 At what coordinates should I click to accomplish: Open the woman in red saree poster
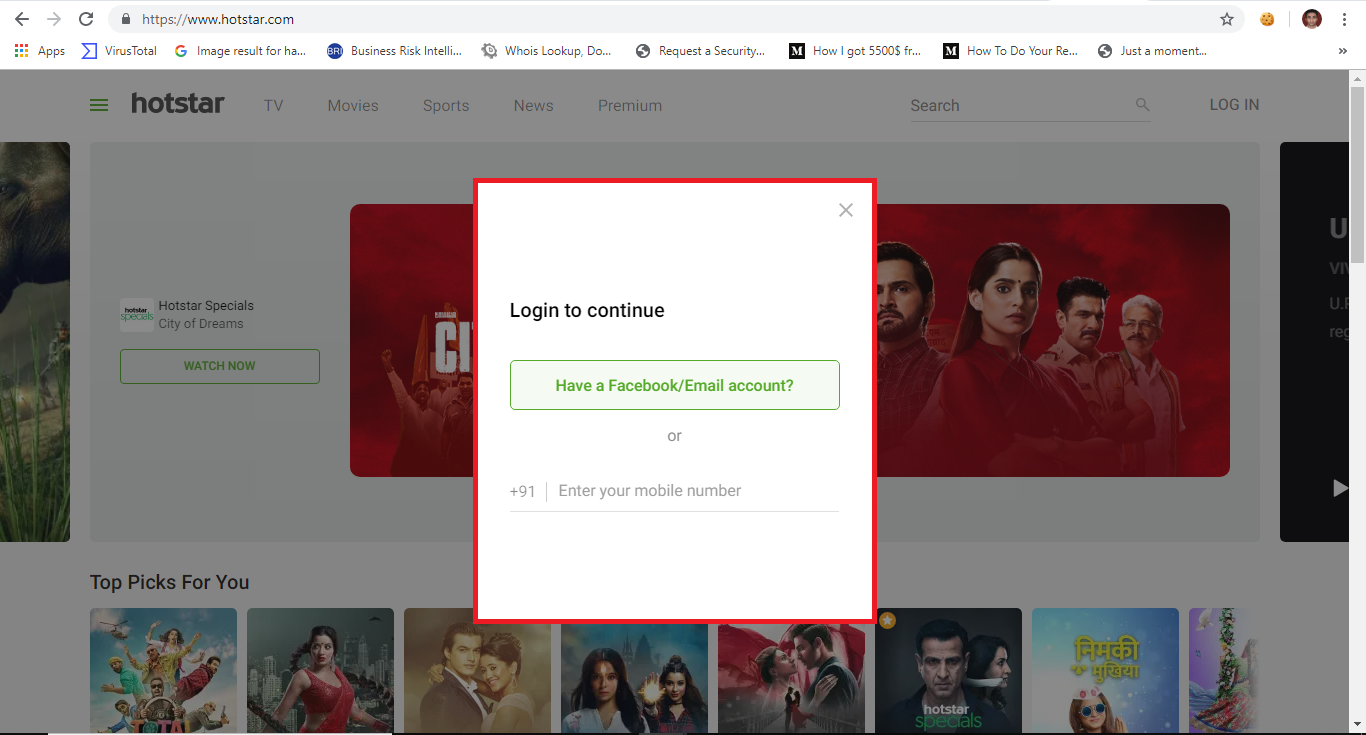point(320,670)
